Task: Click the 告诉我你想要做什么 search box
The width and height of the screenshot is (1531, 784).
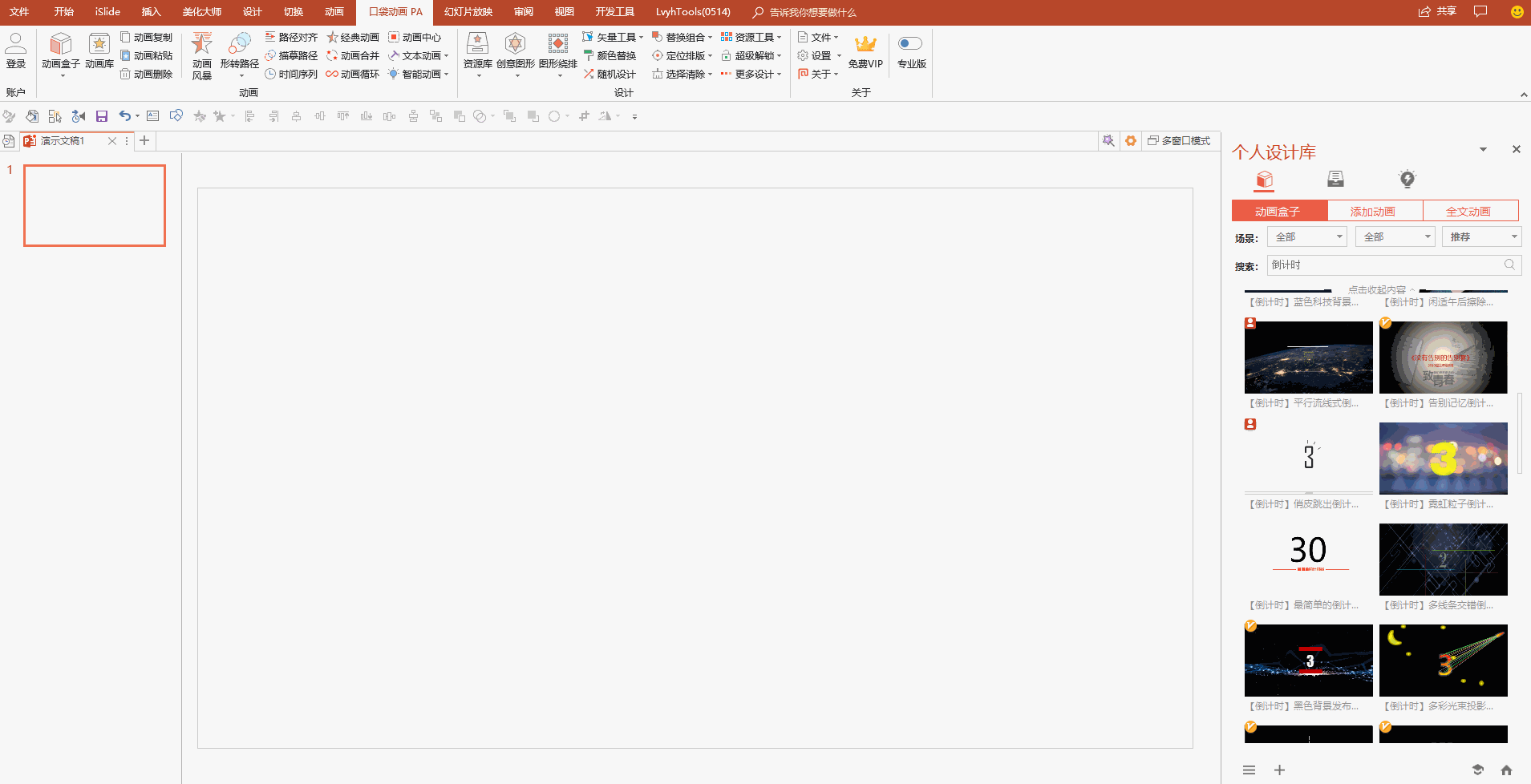Action: point(805,12)
